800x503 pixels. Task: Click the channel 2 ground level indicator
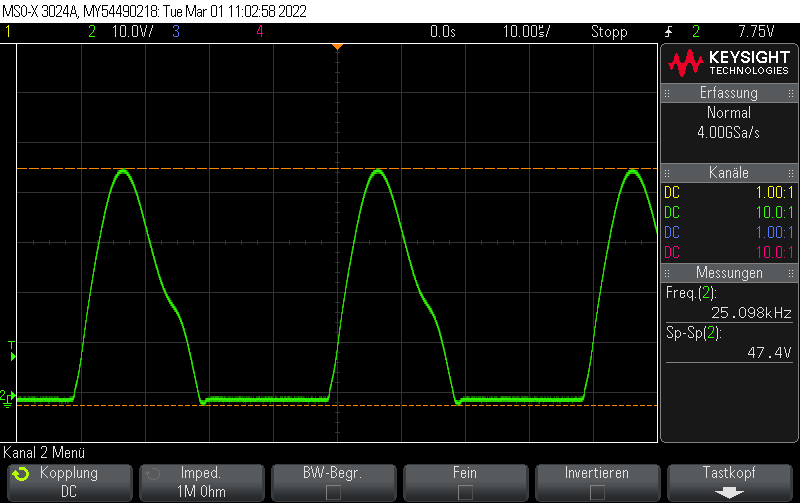[x=7, y=398]
